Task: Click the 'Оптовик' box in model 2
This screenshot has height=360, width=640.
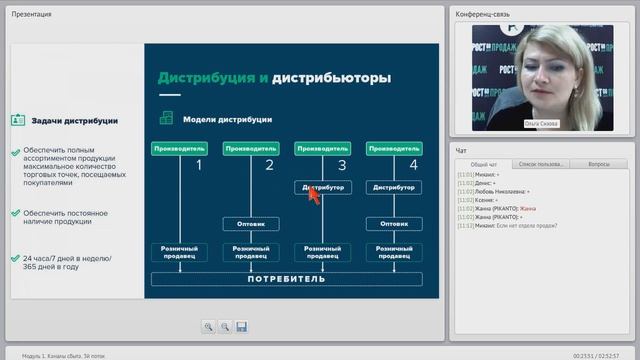Action: click(x=251, y=224)
